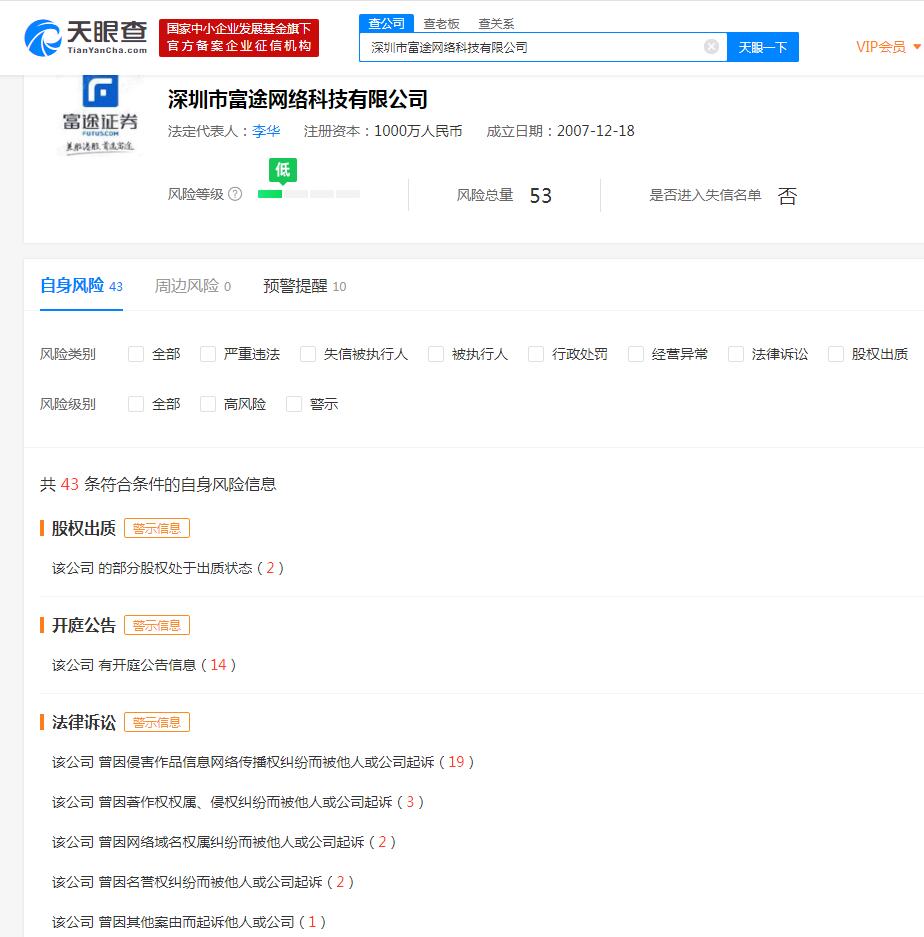Clear the search box with the X icon
924x937 pixels.
(711, 47)
